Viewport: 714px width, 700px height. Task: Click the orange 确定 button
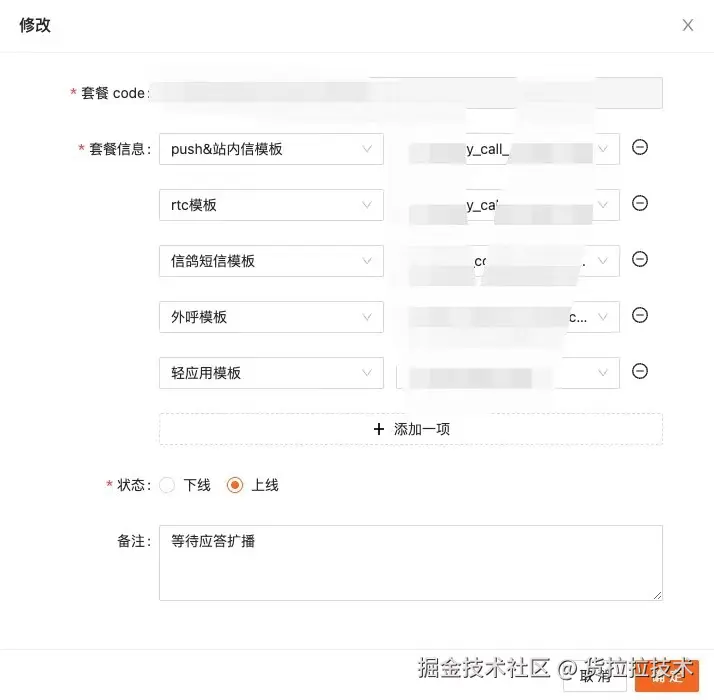point(667,676)
